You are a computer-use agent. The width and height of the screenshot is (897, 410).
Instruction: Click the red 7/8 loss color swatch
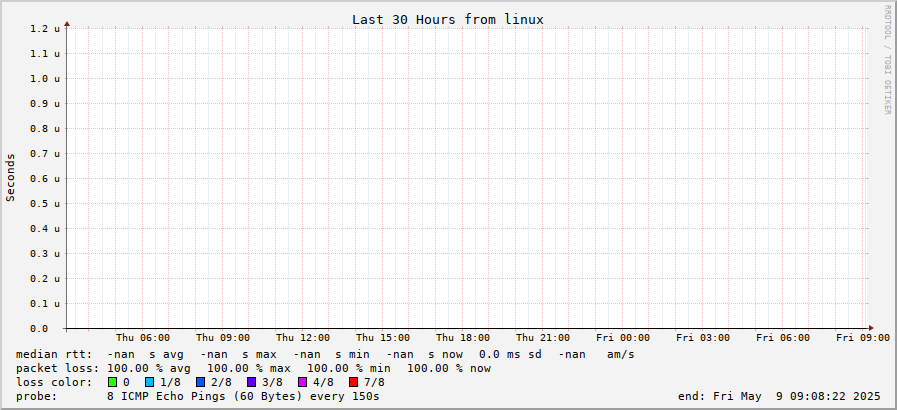[353, 382]
